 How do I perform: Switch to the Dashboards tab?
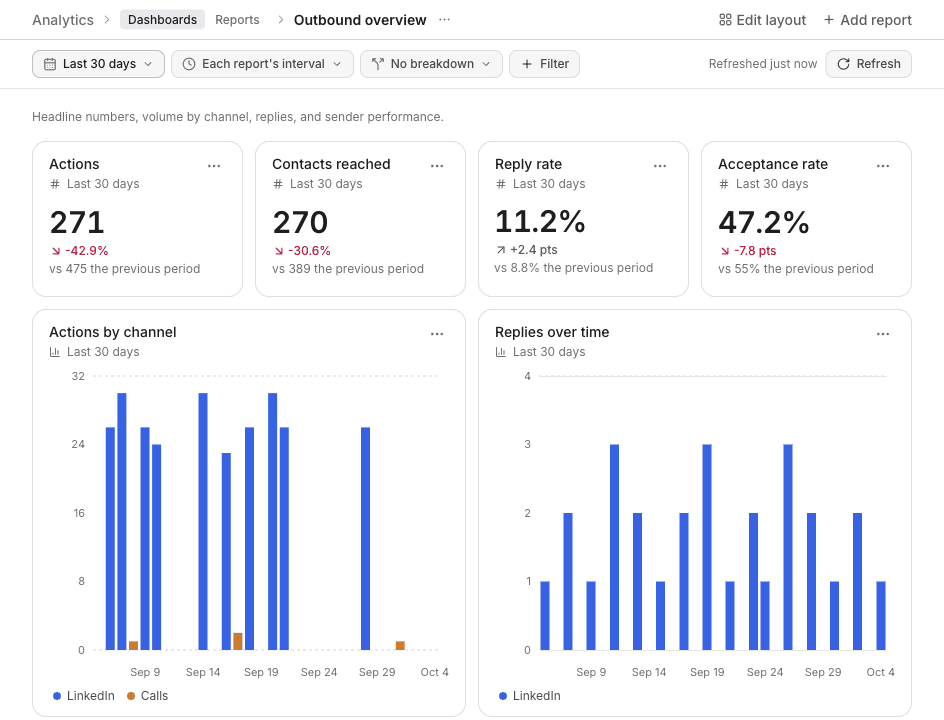point(162,20)
